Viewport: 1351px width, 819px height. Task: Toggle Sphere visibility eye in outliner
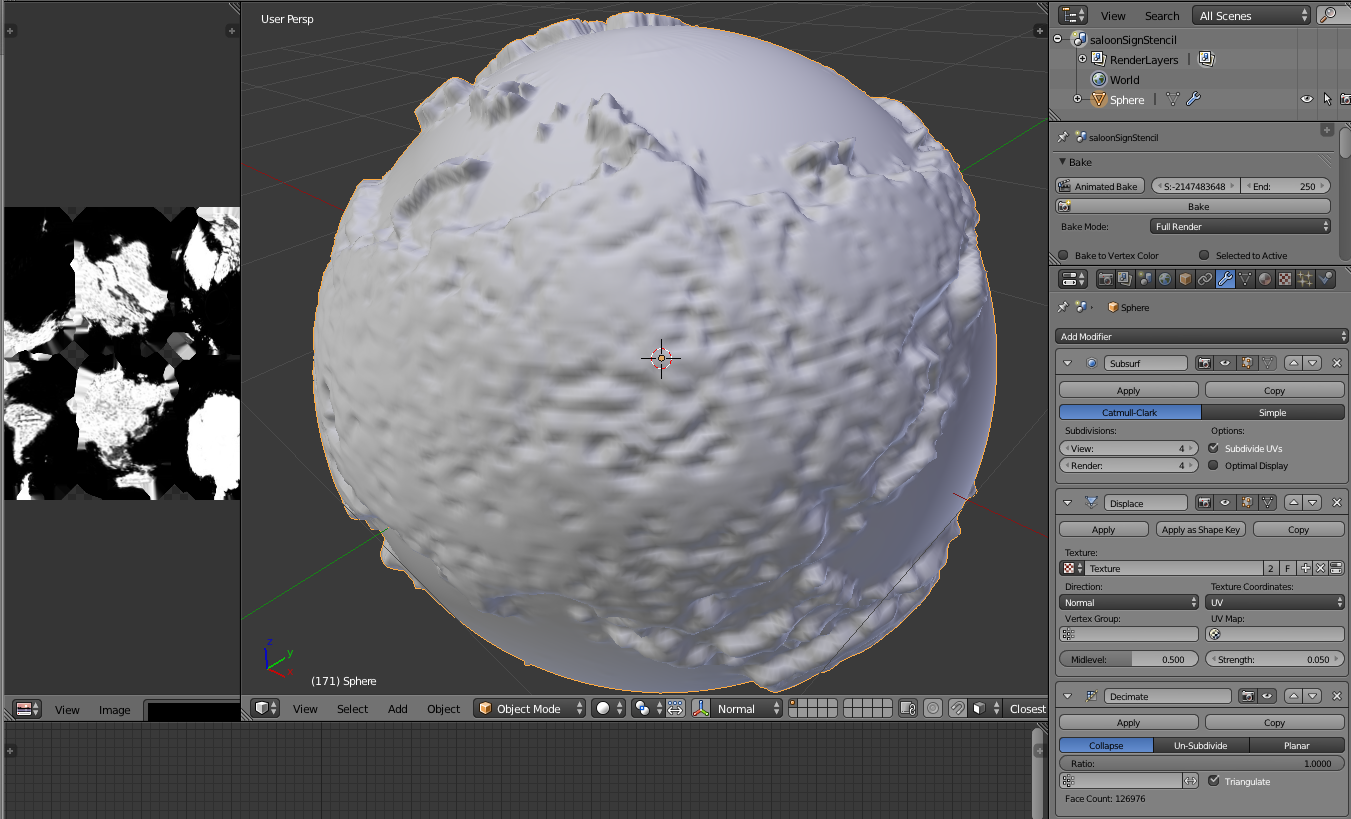(x=1306, y=99)
